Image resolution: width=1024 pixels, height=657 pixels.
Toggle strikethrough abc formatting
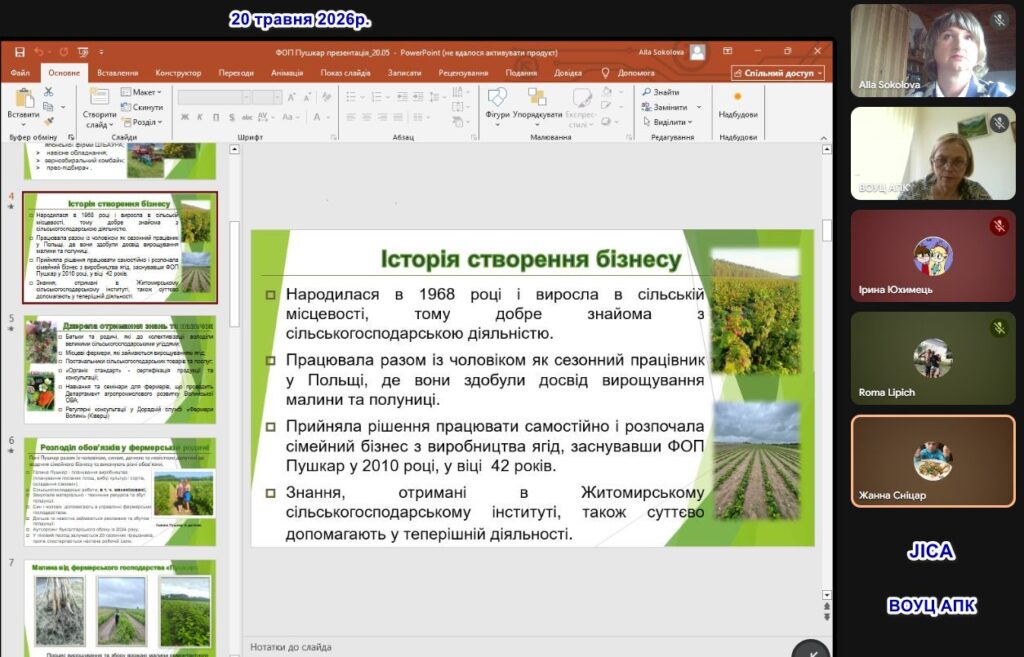[x=247, y=118]
